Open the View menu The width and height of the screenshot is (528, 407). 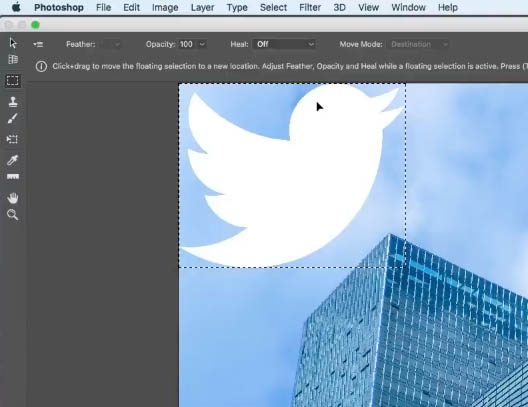tap(368, 7)
